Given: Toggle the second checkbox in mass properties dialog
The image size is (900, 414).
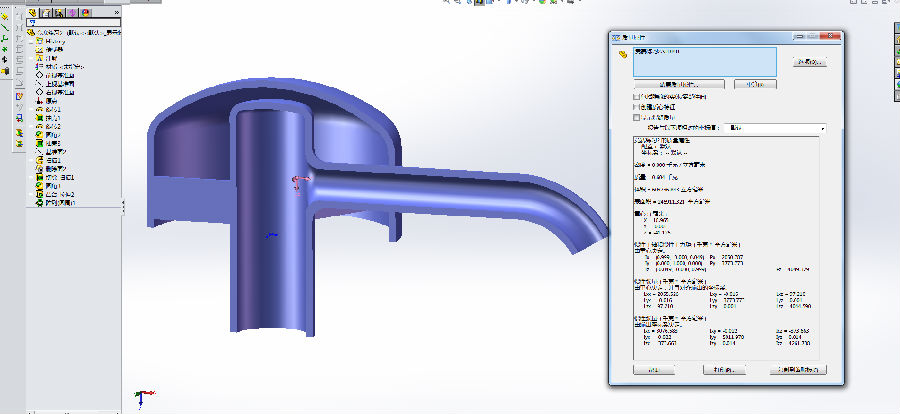Looking at the screenshot, I should 637,107.
